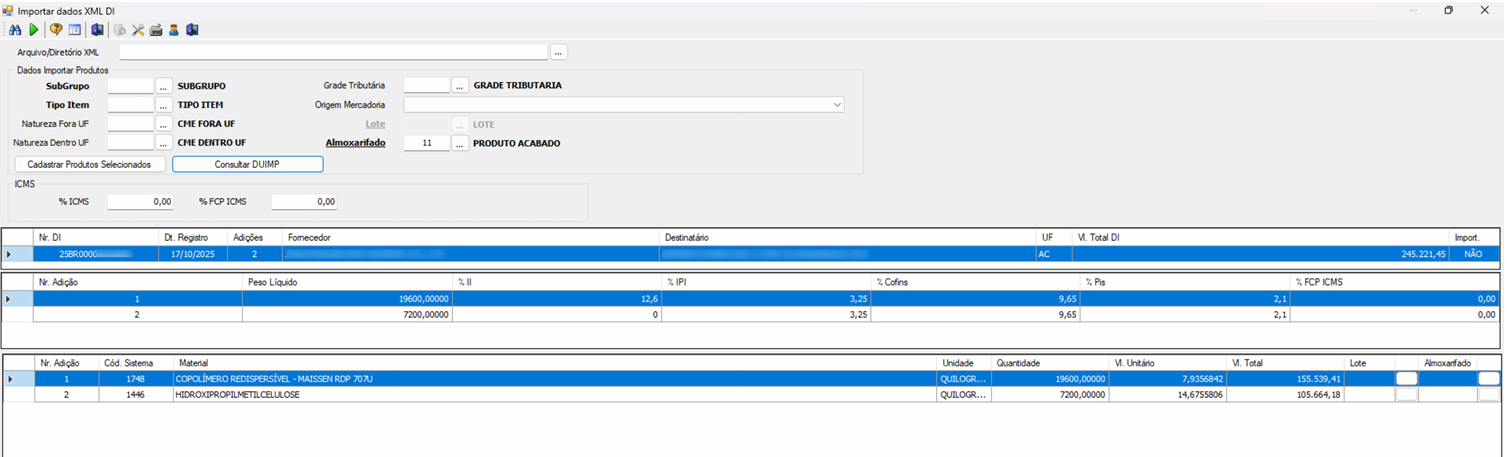1507x457 pixels.
Task: Click the Consultar DUIMP button
Action: coord(247,164)
